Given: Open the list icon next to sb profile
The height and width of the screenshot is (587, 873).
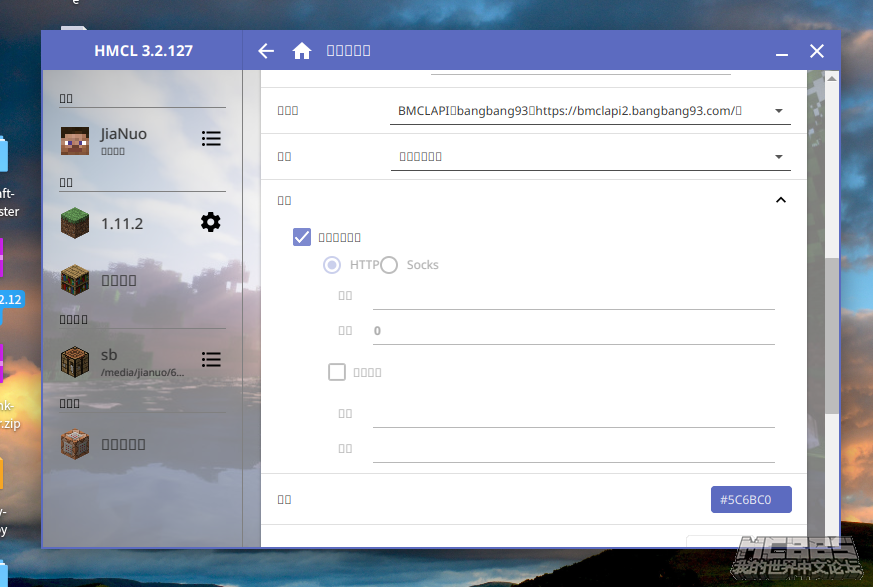Looking at the screenshot, I should pyautogui.click(x=211, y=359).
